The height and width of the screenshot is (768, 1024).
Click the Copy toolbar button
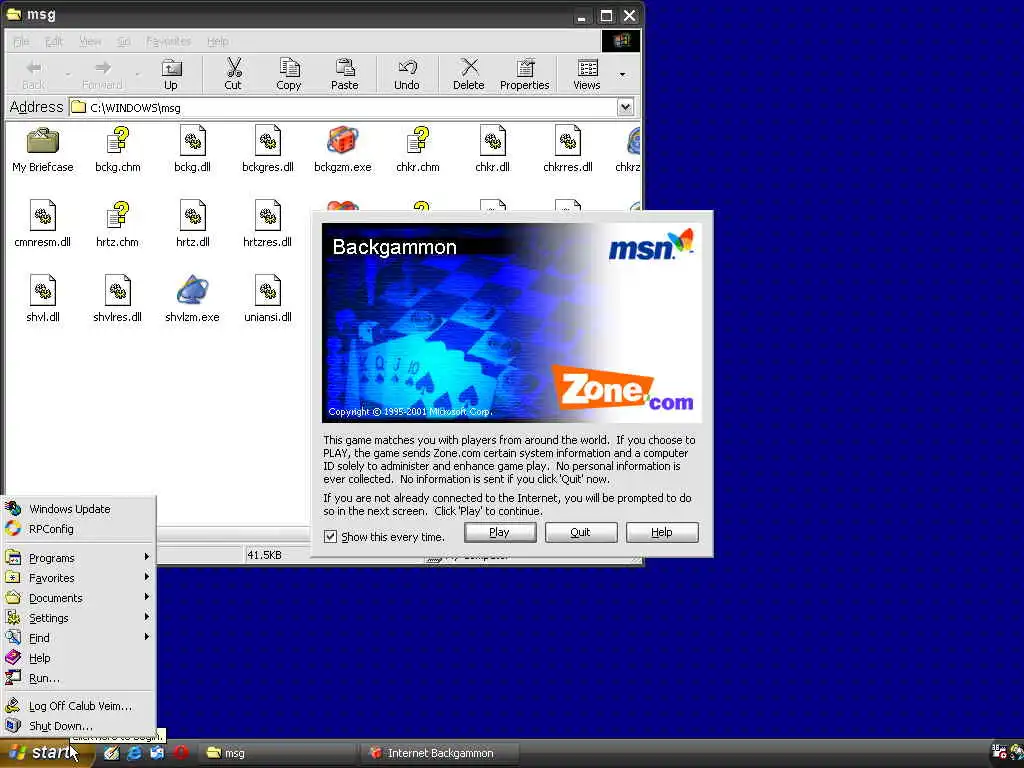[x=289, y=74]
